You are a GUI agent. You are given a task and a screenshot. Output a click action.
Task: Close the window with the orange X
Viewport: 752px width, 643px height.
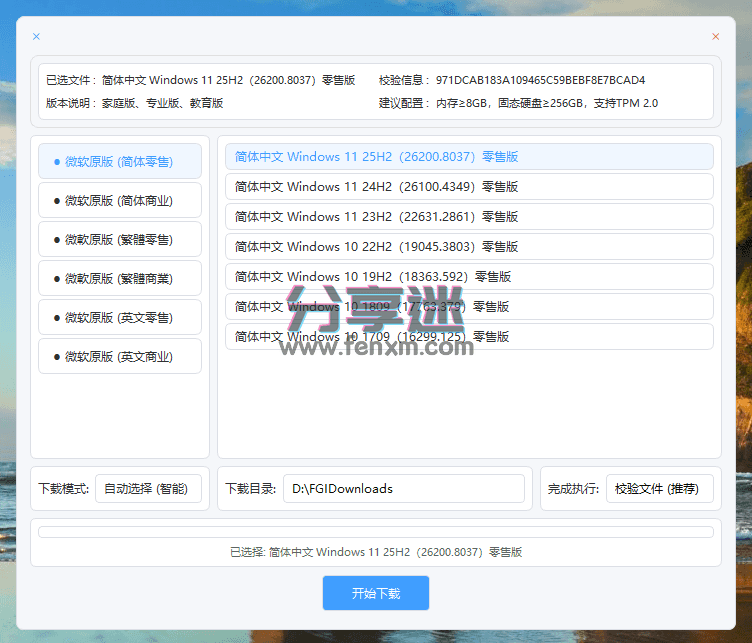click(715, 36)
